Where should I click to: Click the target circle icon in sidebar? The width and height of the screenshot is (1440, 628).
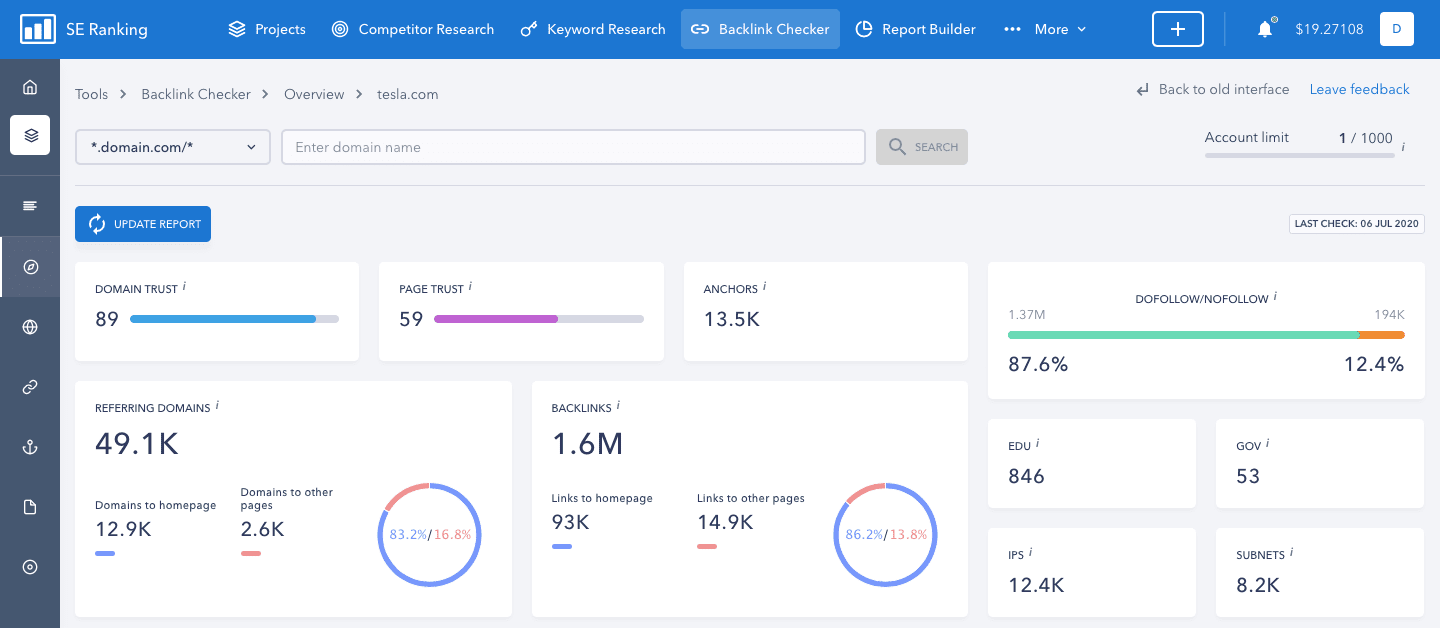[30, 567]
